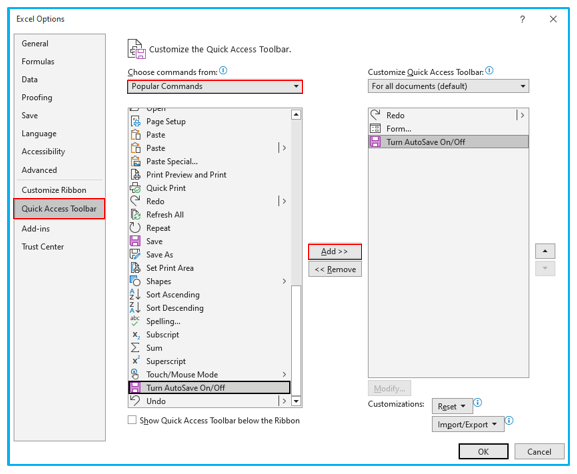Viewport: 577px width, 474px height.
Task: Select the Paste Special... command row
Action: coord(209,161)
